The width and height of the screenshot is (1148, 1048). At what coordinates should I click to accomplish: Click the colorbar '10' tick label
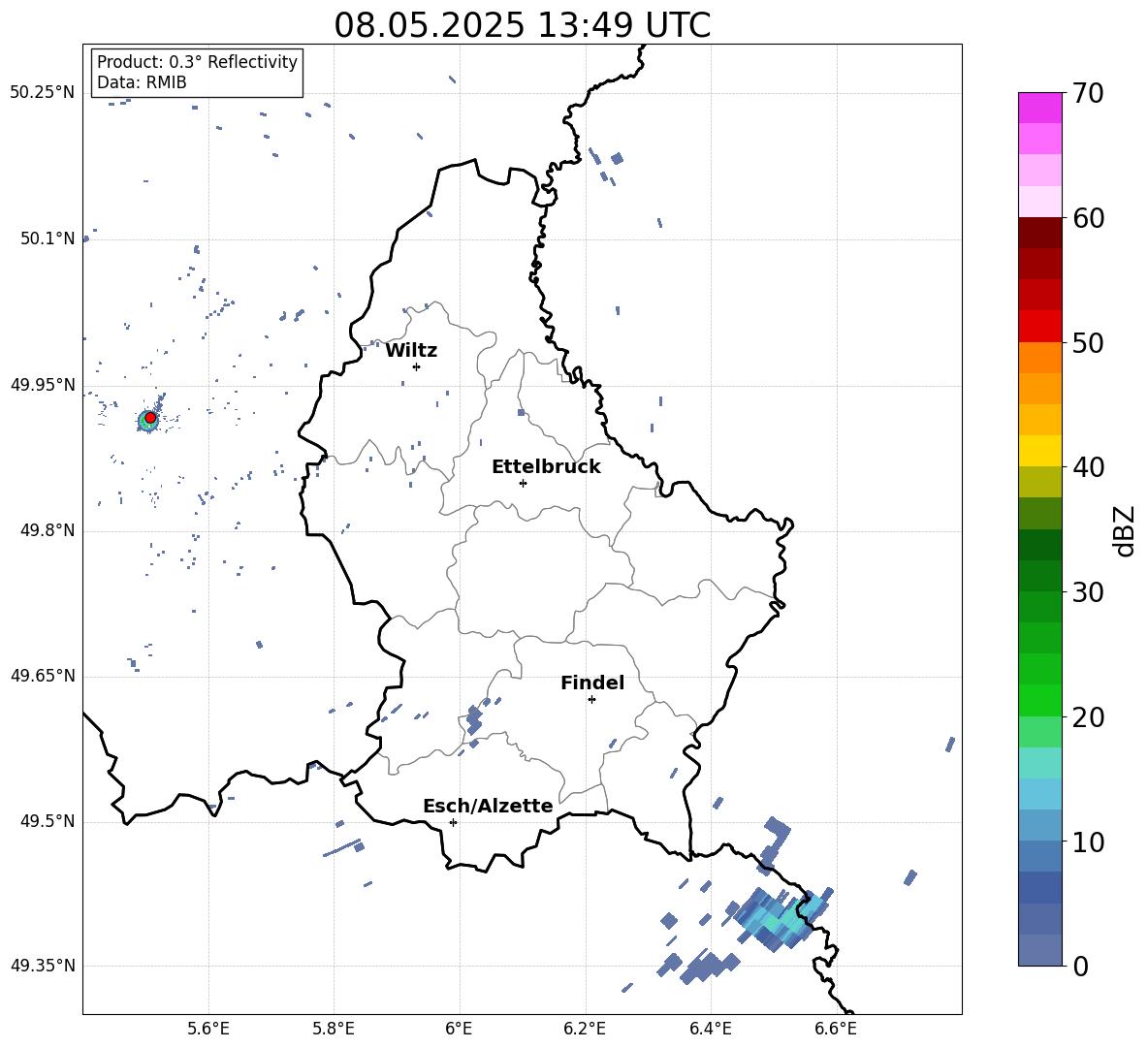[1088, 842]
